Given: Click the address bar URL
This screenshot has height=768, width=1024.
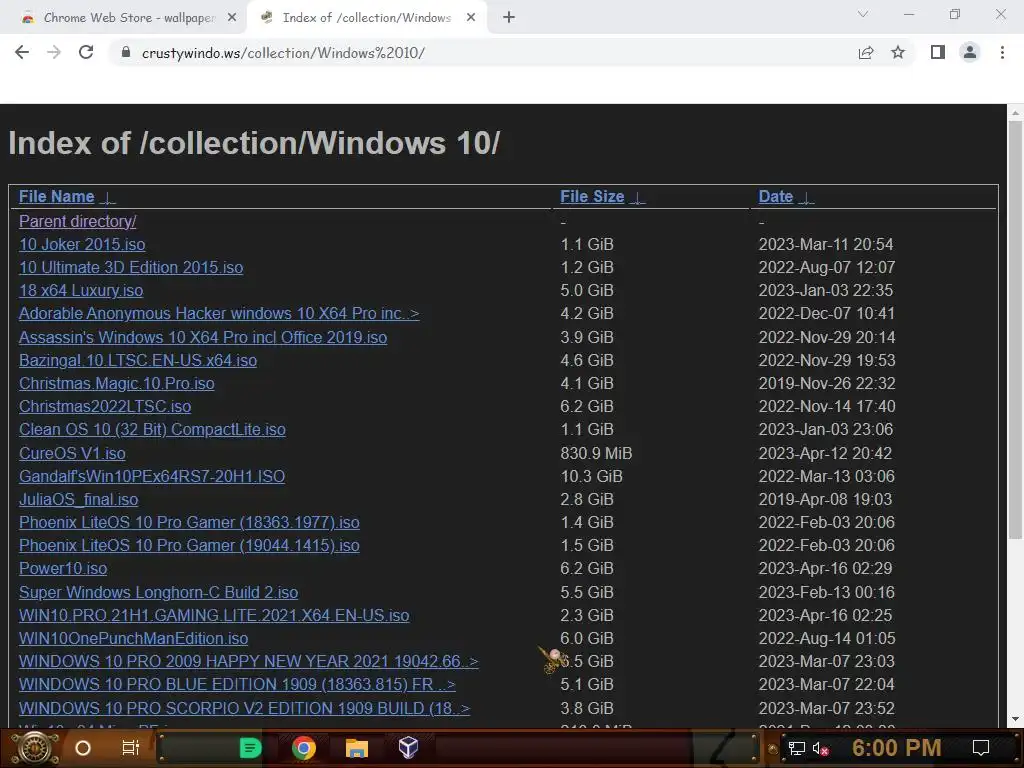Looking at the screenshot, I should [283, 53].
